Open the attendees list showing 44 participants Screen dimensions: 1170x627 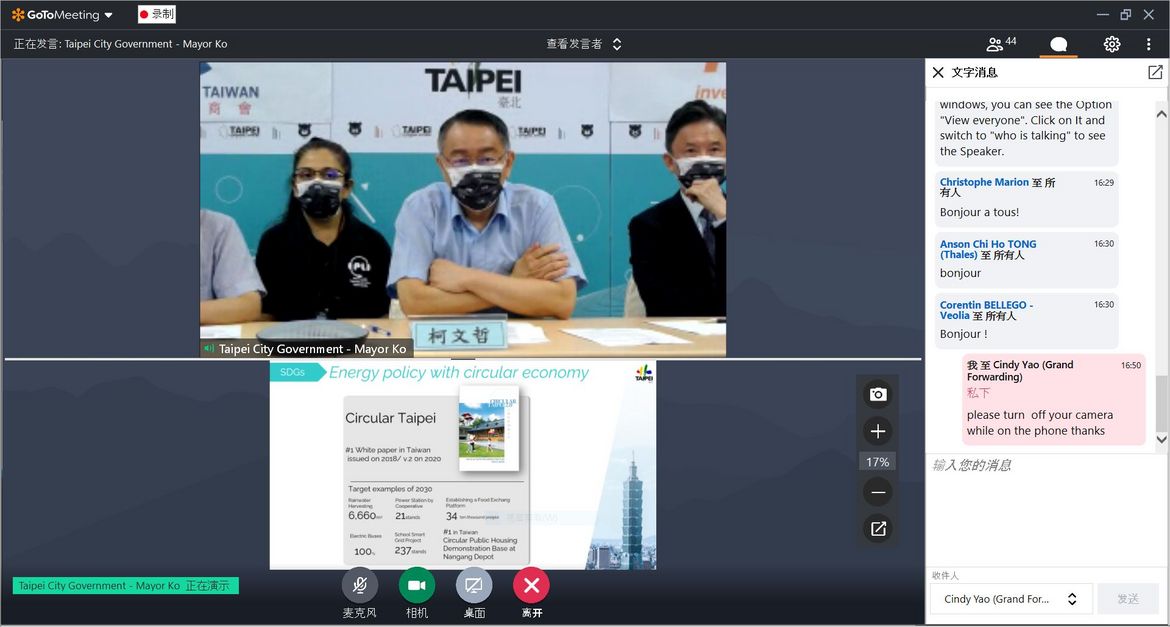1001,44
